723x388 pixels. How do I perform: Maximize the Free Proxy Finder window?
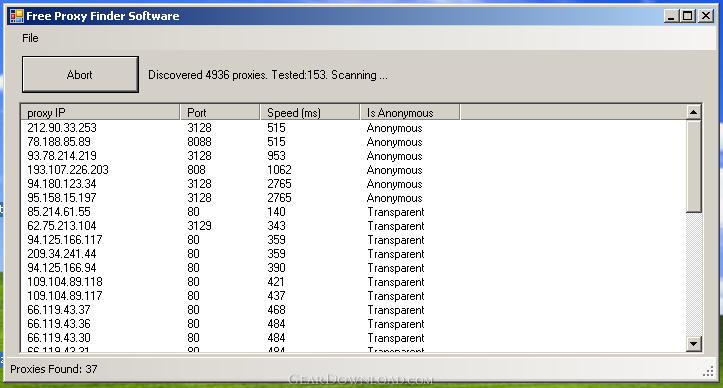[687, 16]
